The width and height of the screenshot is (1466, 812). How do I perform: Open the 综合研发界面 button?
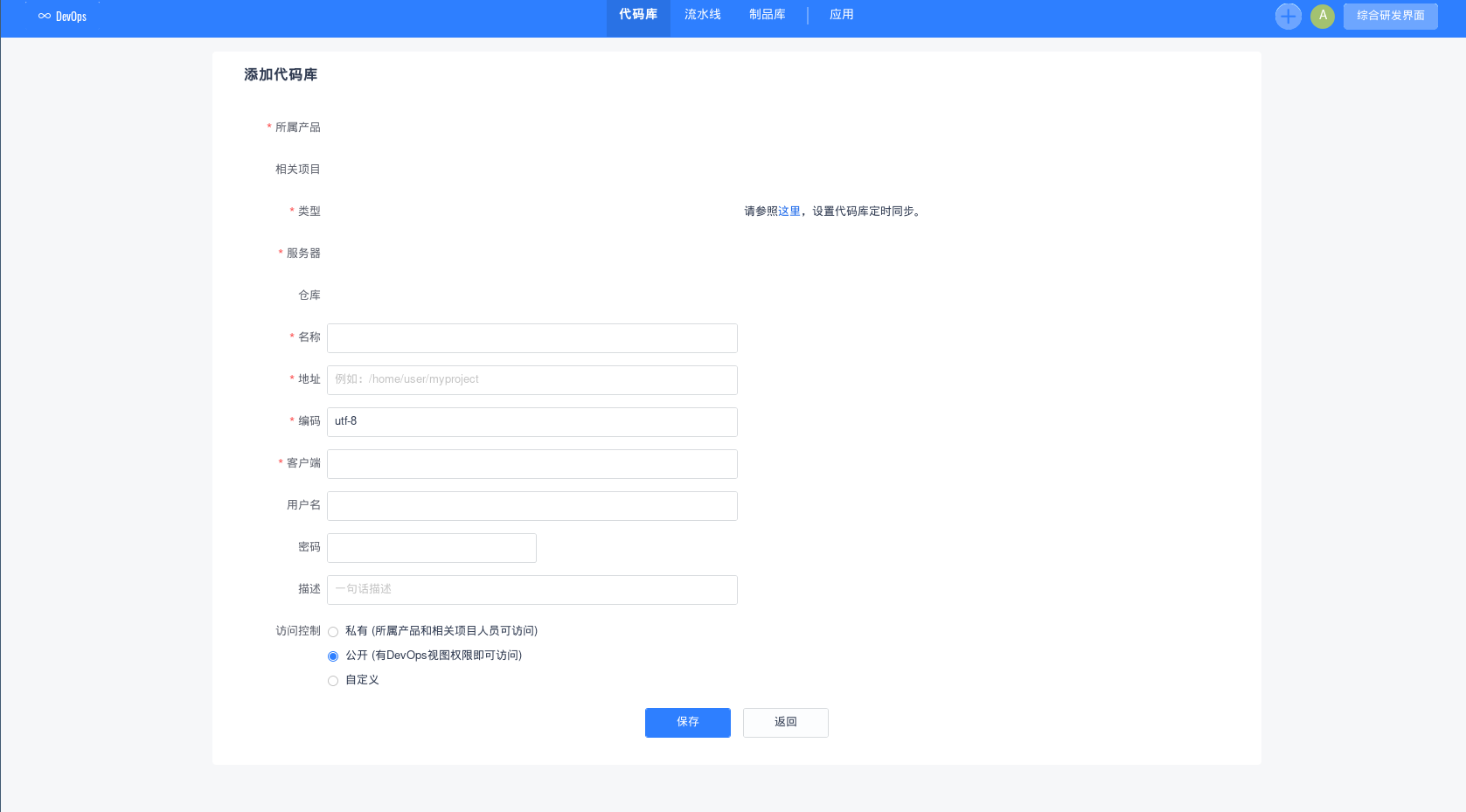(x=1391, y=16)
